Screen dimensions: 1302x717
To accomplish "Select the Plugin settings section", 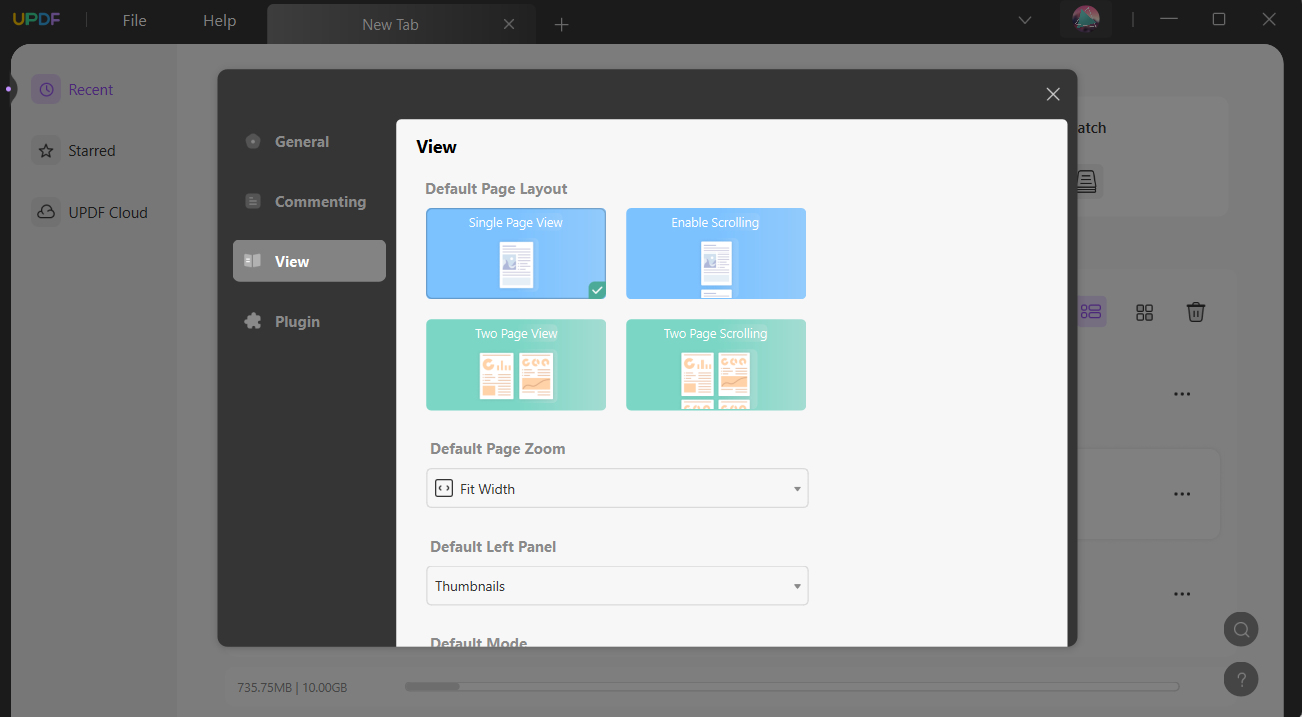I will point(296,321).
